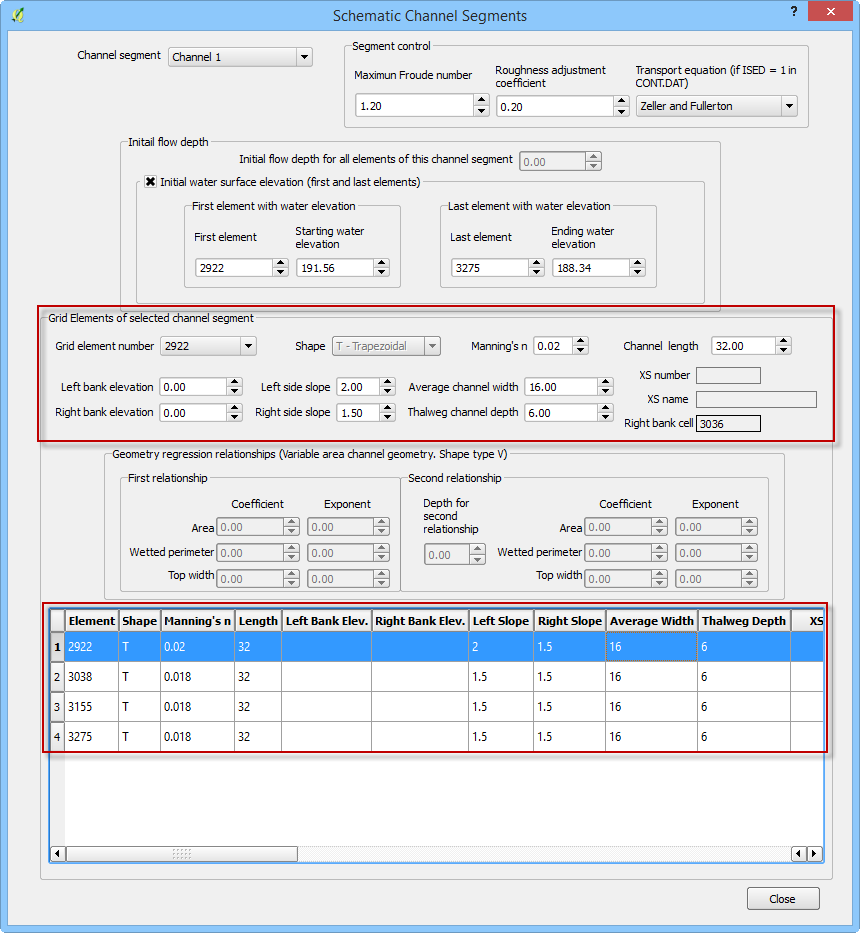Click the Average Width column header
Screen dimensions: 860x933
pos(651,621)
